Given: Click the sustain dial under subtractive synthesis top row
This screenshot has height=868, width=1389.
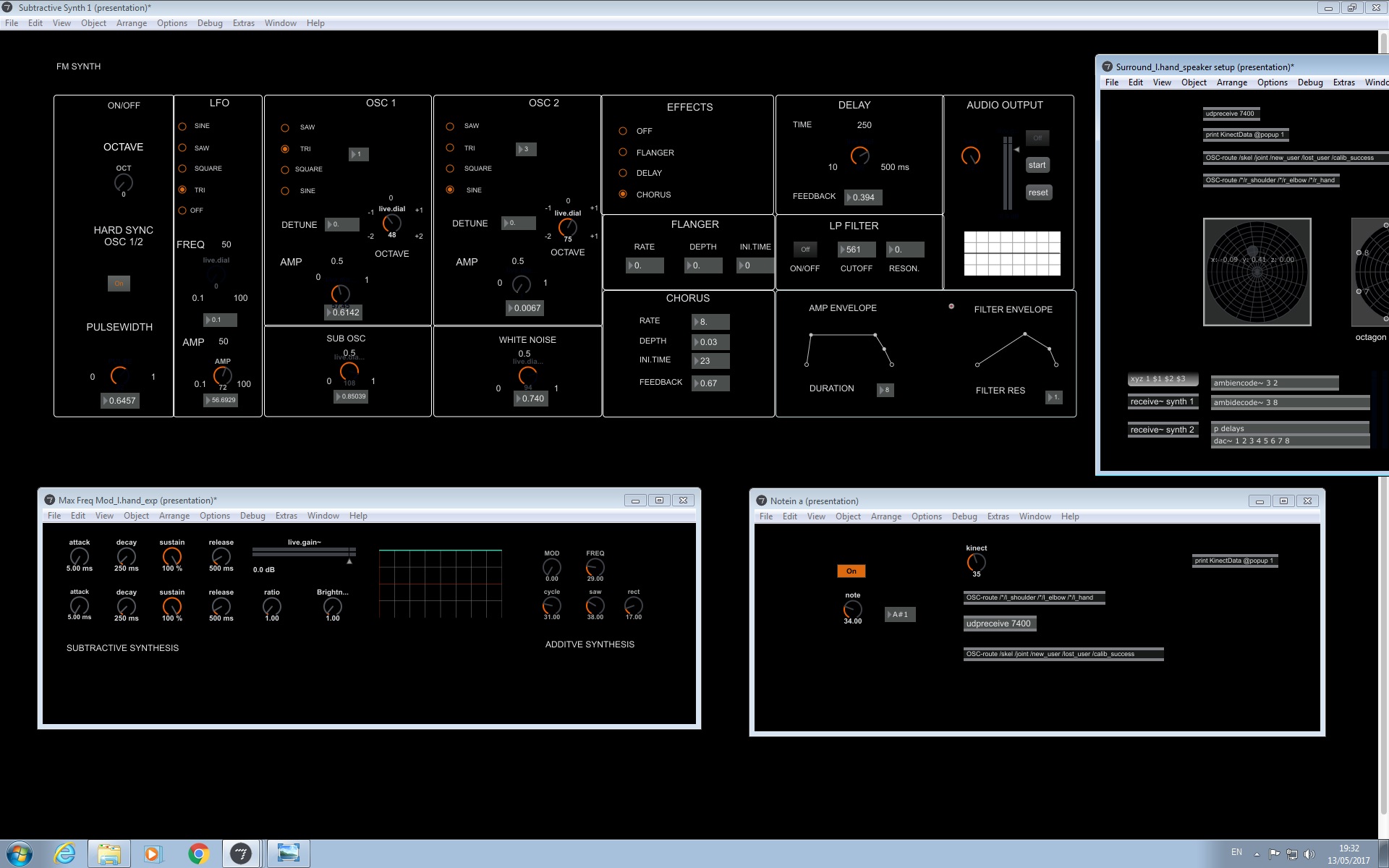Looking at the screenshot, I should pos(172,556).
